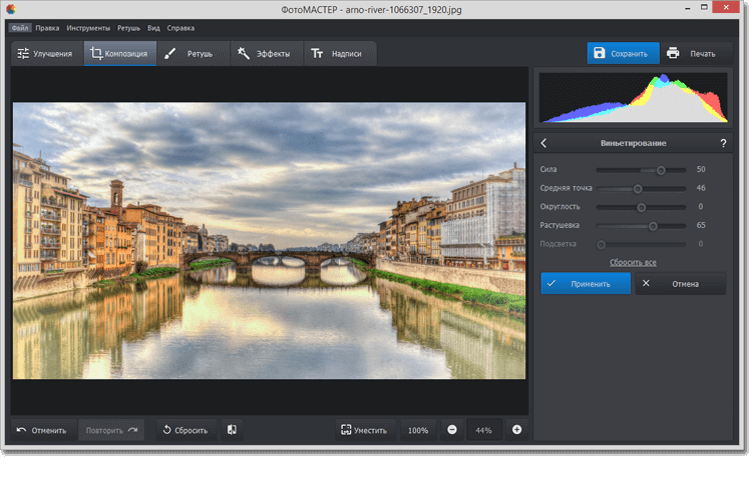Click the Растушевка slider handle
Viewport: 750px width, 500px height.
[653, 226]
